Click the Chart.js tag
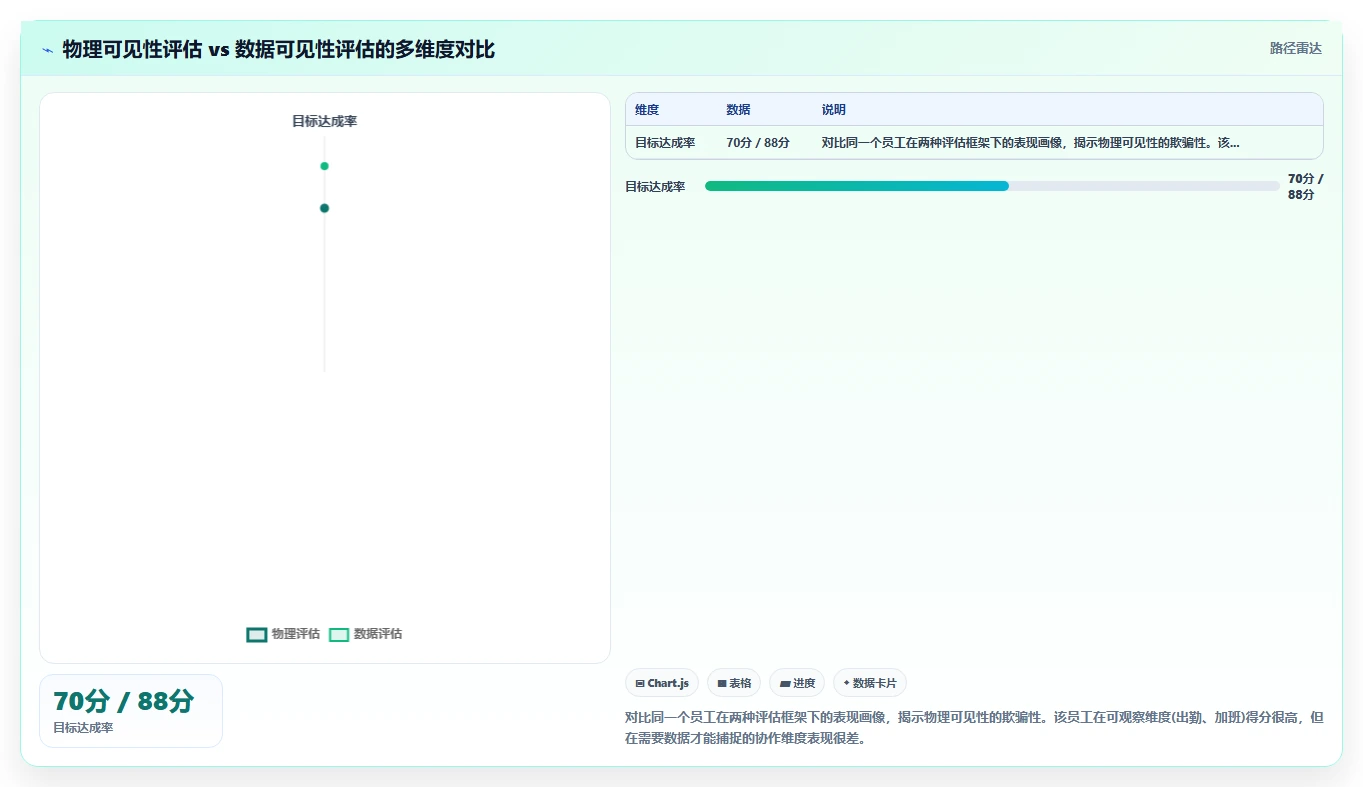 [x=662, y=683]
